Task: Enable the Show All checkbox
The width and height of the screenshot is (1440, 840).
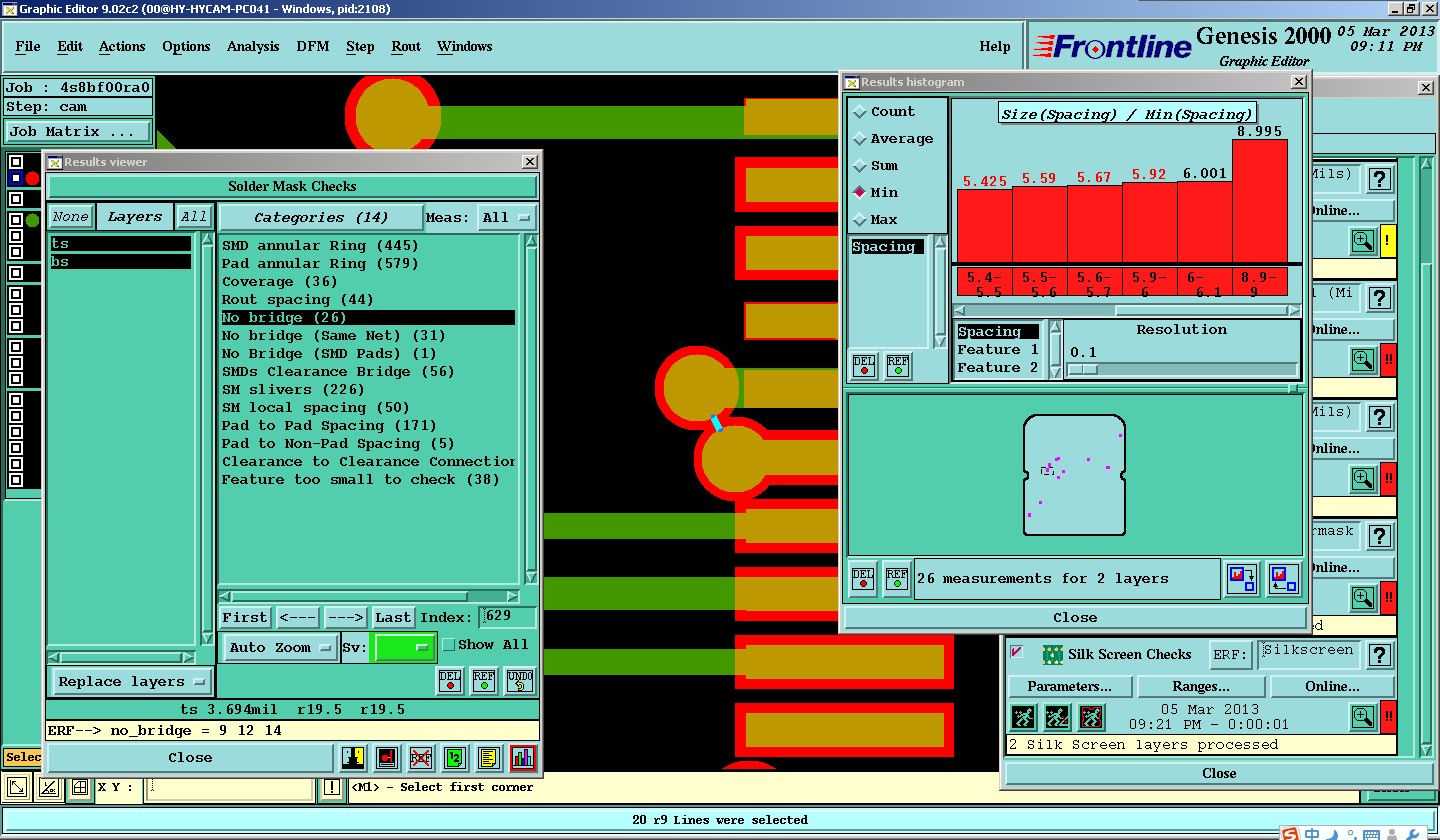Action: click(x=449, y=645)
